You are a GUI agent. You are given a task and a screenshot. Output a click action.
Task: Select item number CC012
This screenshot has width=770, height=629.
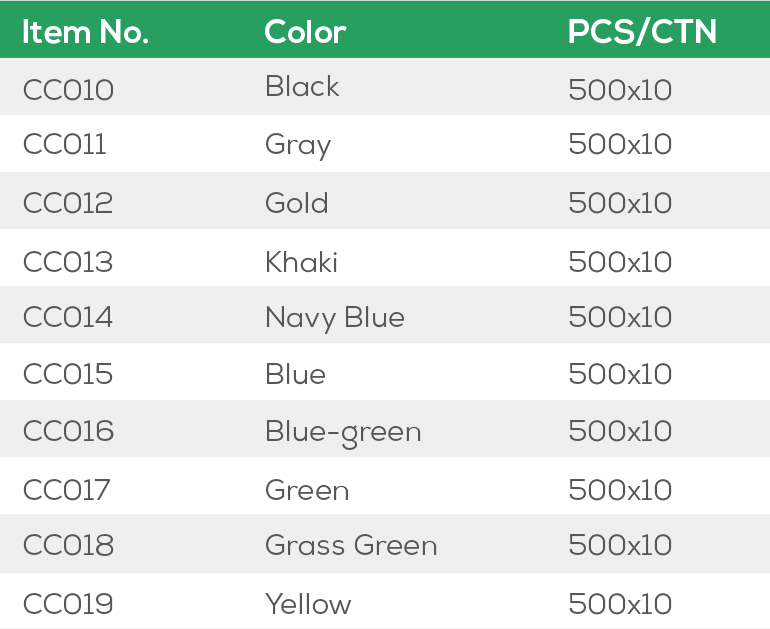pos(68,203)
